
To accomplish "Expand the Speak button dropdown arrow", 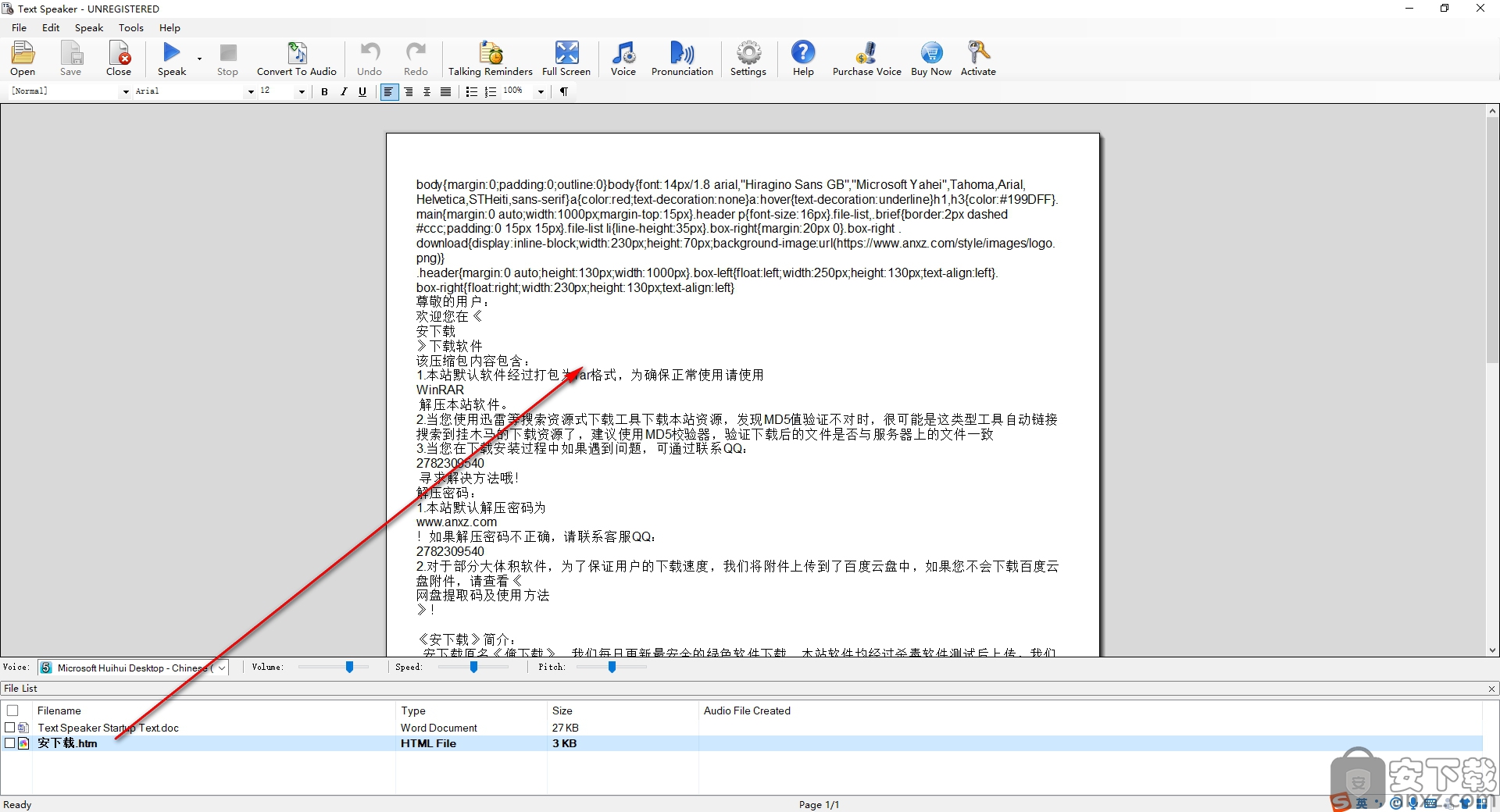I will click(x=199, y=59).
